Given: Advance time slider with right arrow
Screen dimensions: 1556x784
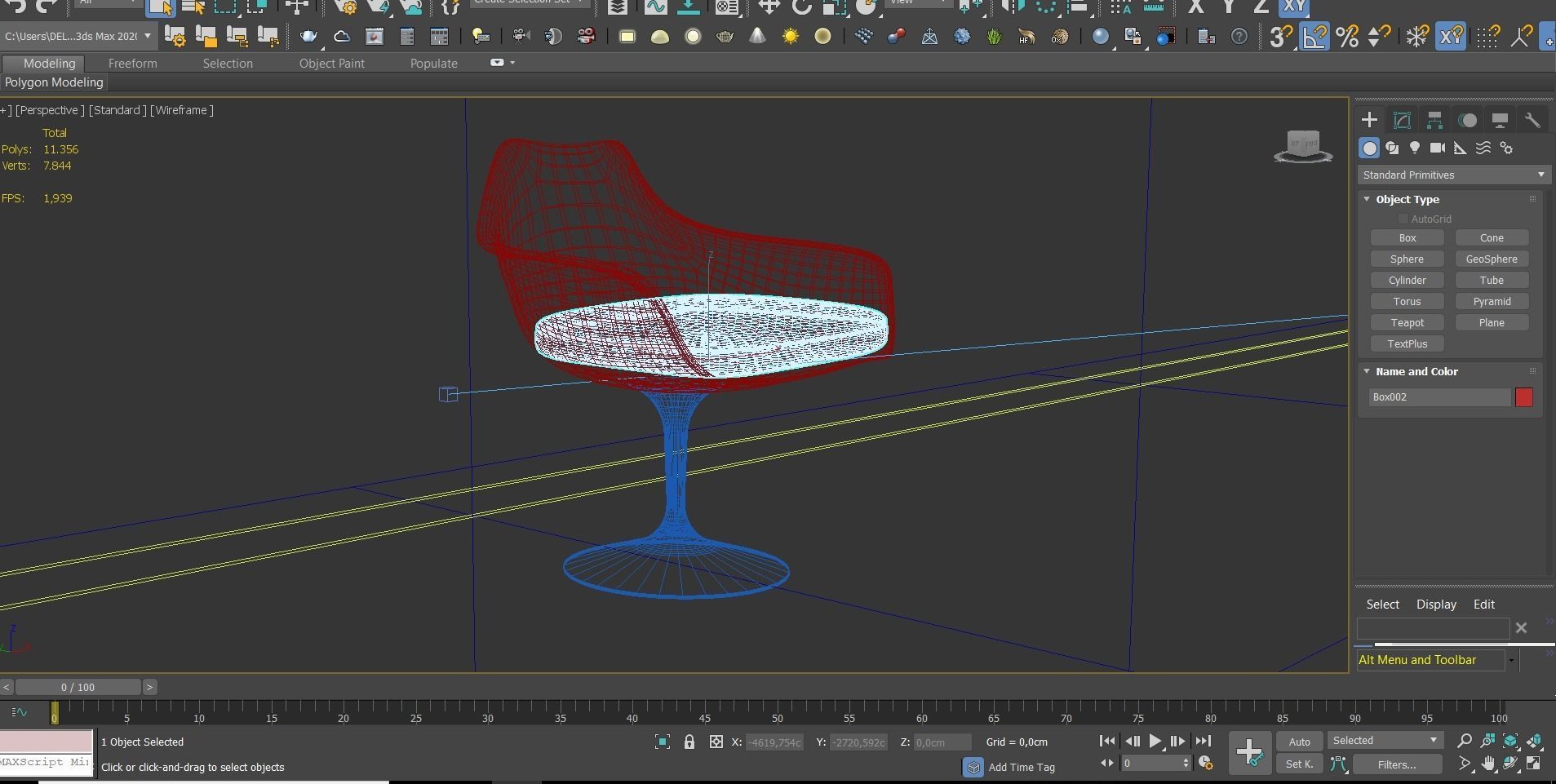Looking at the screenshot, I should pyautogui.click(x=149, y=687).
